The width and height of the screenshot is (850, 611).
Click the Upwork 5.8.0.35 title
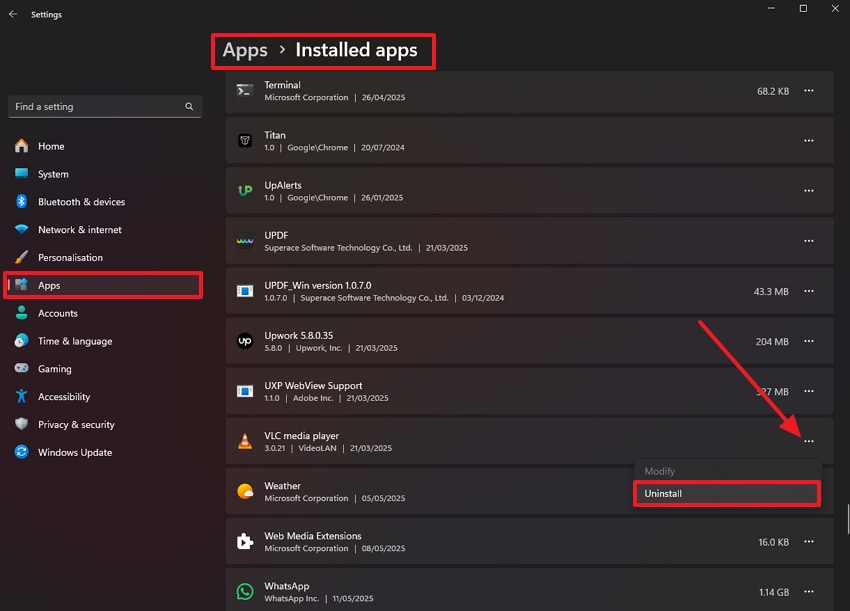[x=299, y=336]
